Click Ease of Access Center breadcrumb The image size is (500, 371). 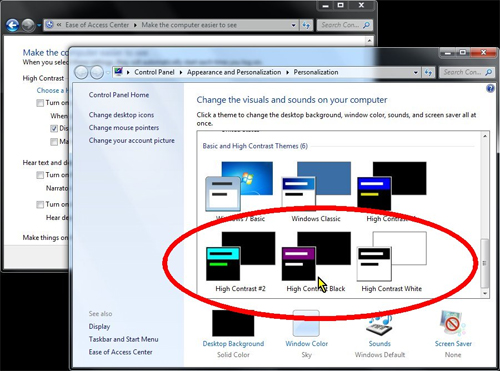pos(97,25)
